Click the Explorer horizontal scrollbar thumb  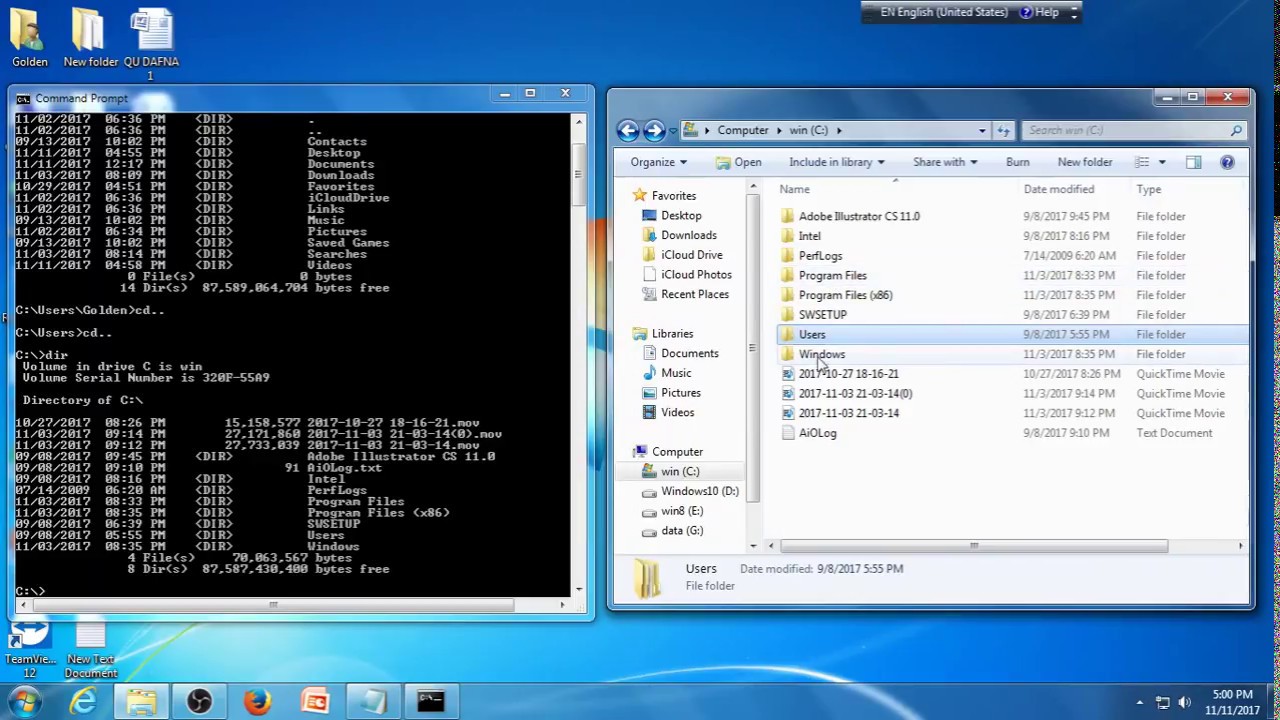[973, 546]
